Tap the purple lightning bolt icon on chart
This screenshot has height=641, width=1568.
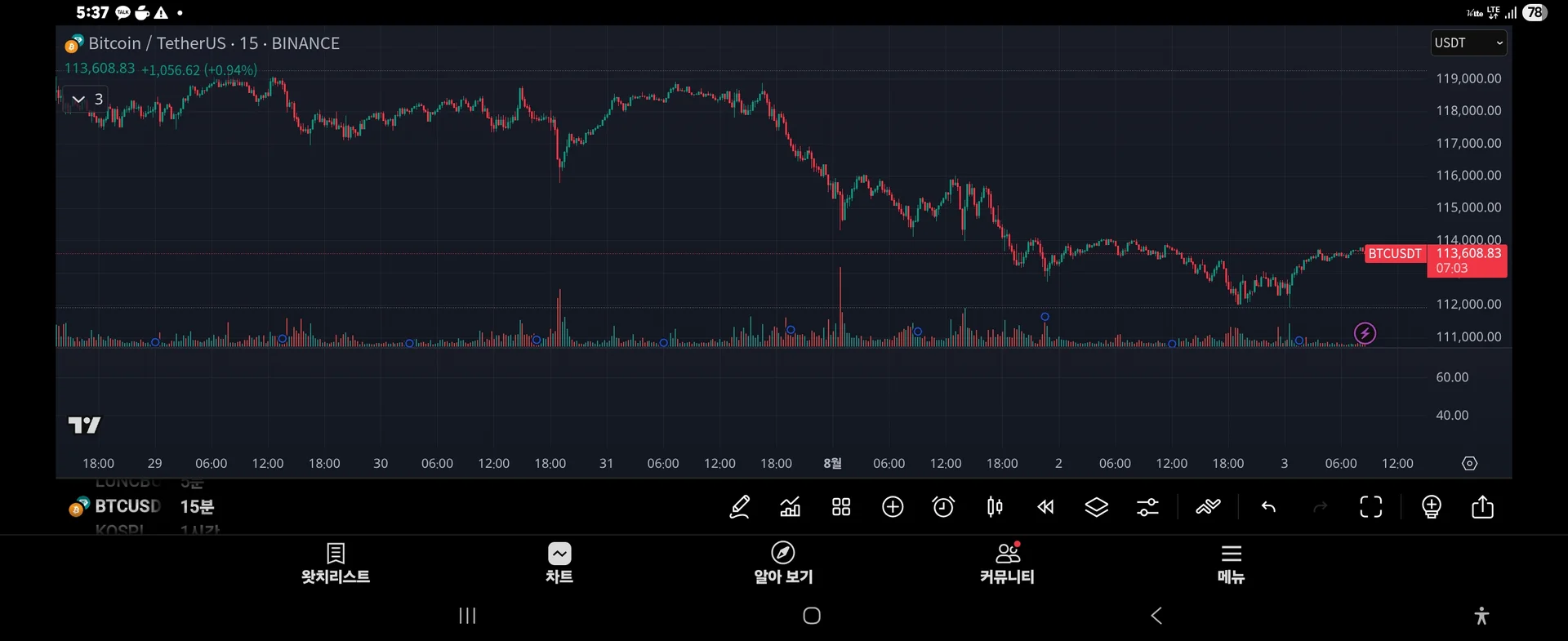pyautogui.click(x=1365, y=333)
